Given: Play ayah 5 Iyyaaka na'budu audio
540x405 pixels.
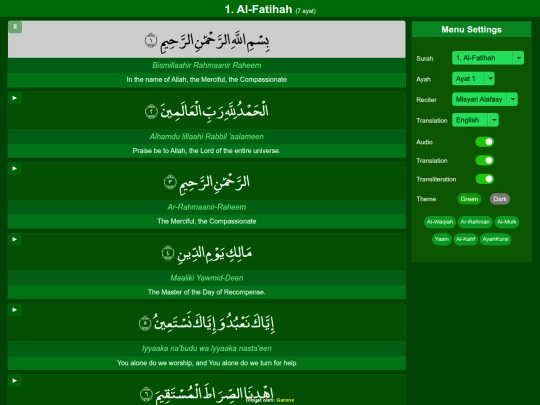Looking at the screenshot, I should pyautogui.click(x=15, y=310).
